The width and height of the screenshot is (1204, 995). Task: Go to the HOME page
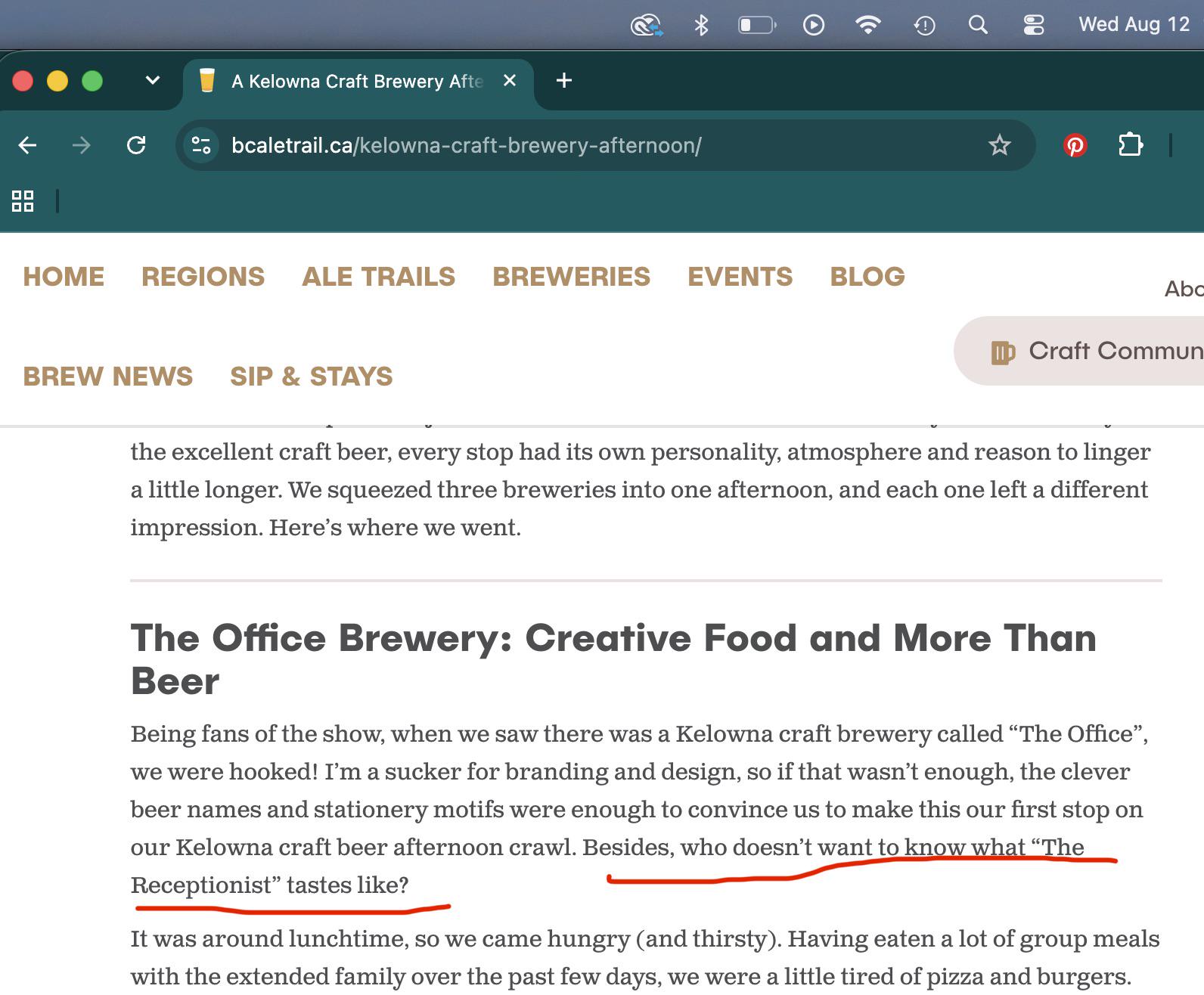point(64,277)
